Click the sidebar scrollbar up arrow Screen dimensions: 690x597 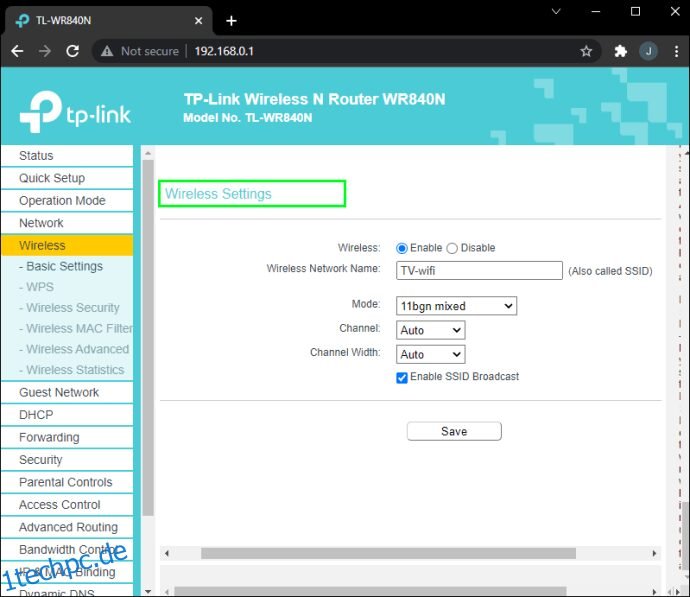click(148, 153)
